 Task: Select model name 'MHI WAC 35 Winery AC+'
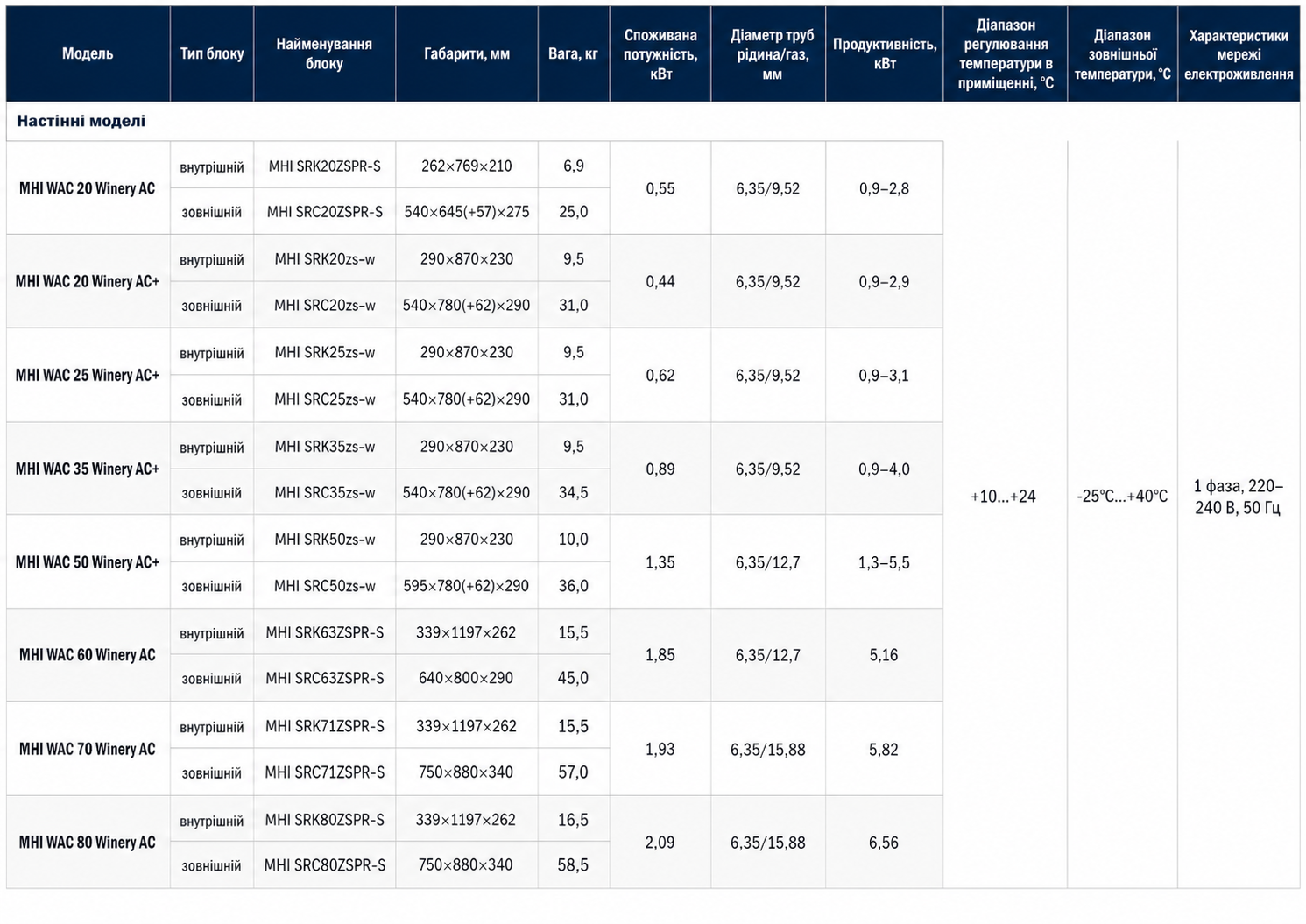click(x=88, y=469)
